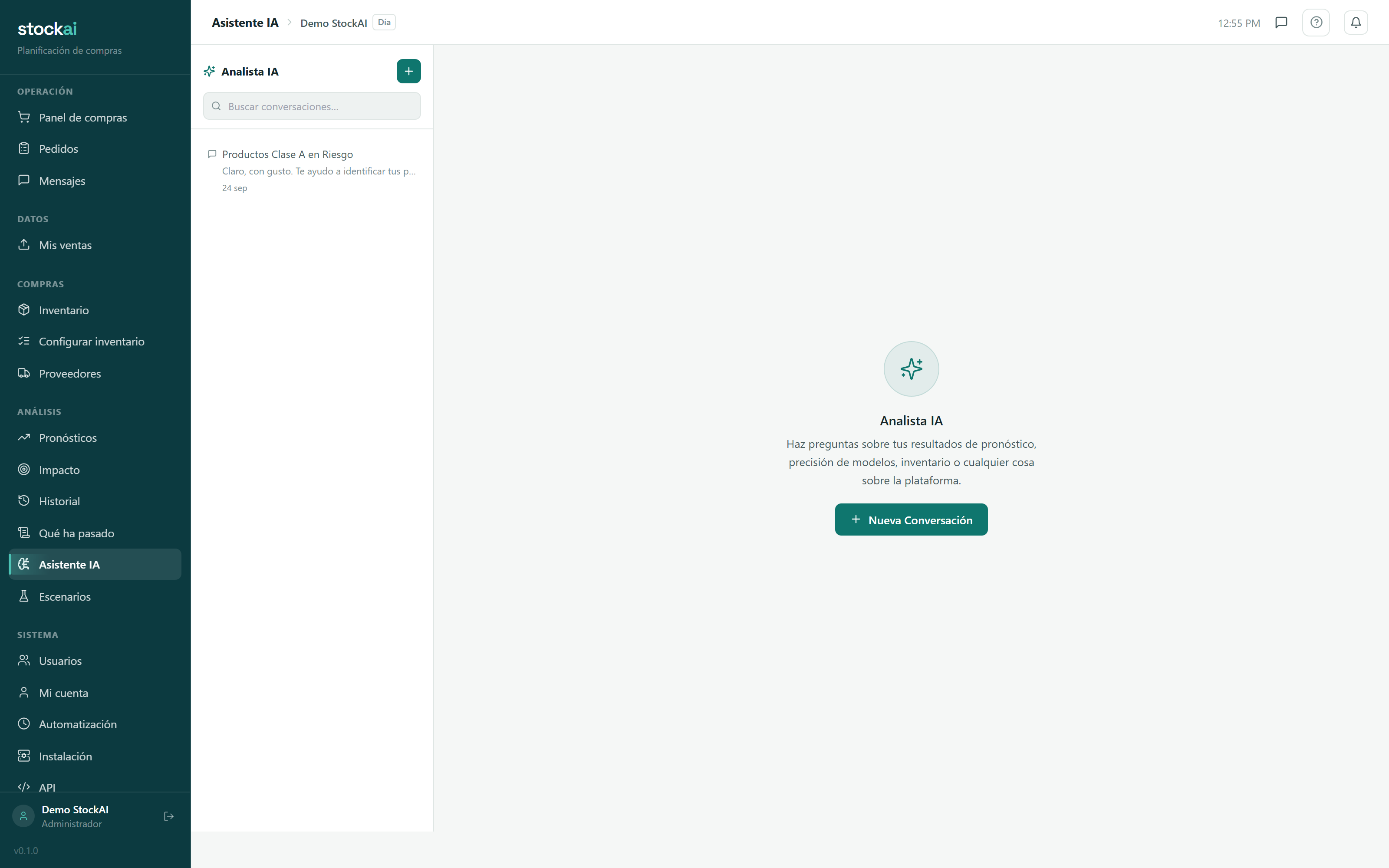This screenshot has height=868, width=1389.
Task: Click the Impacto target icon
Action: point(23,469)
